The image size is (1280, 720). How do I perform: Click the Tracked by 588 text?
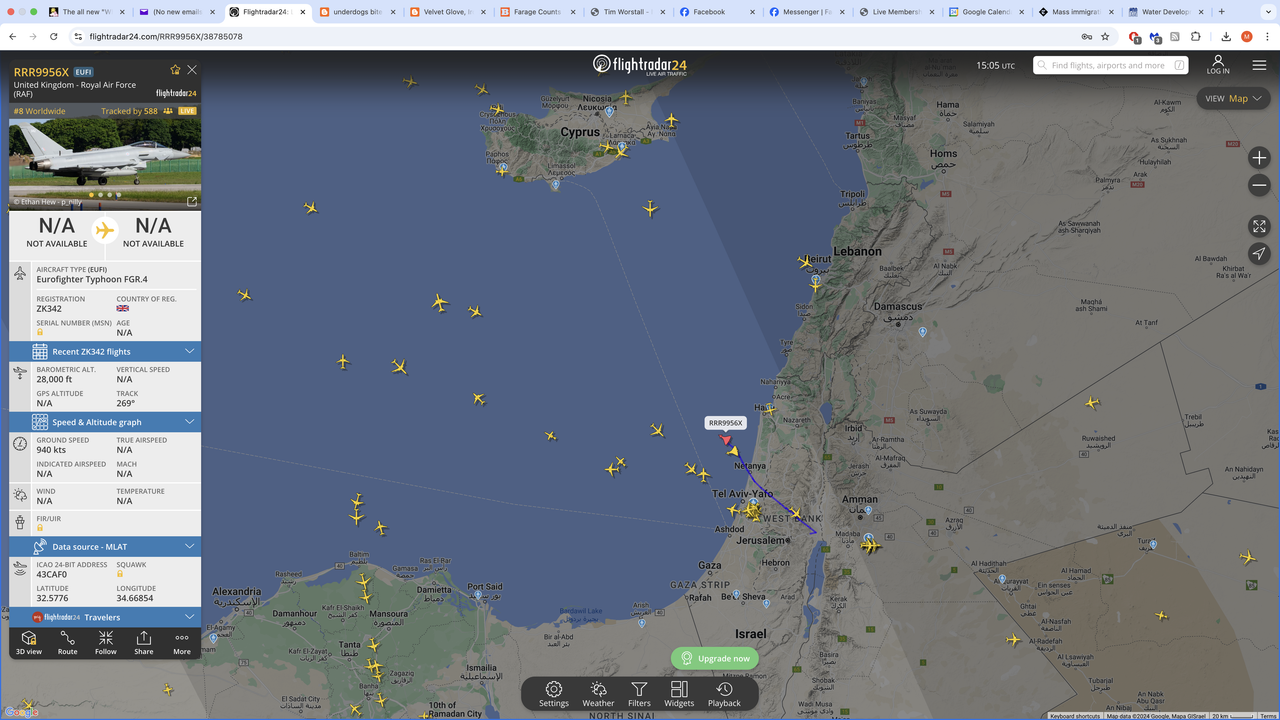pos(129,111)
